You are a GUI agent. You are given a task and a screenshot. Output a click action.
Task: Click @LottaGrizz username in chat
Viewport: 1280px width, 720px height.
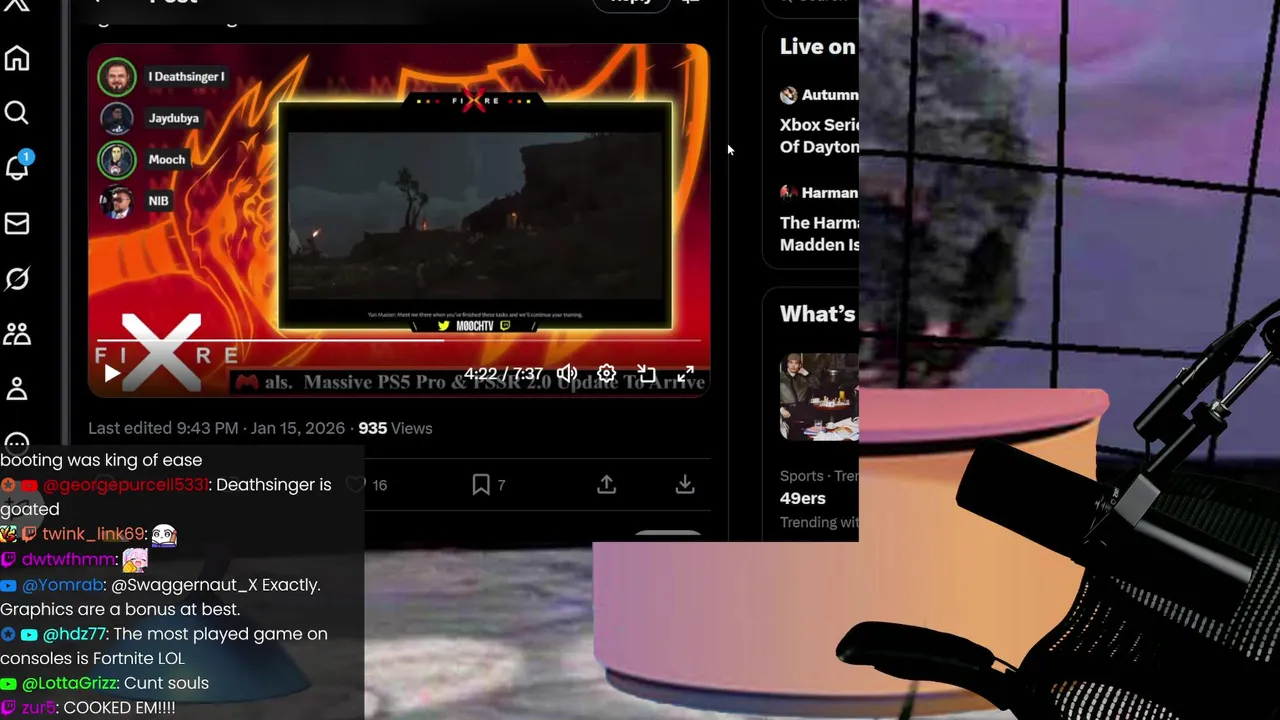pyautogui.click(x=69, y=683)
